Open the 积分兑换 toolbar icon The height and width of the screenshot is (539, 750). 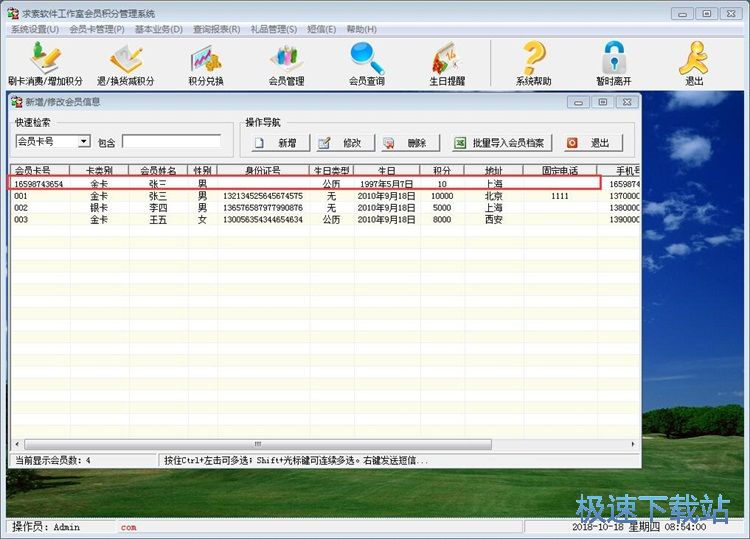206,64
